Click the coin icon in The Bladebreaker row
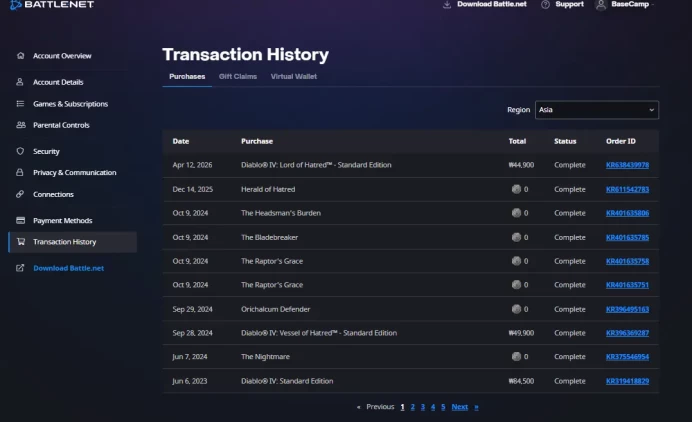 [516, 237]
